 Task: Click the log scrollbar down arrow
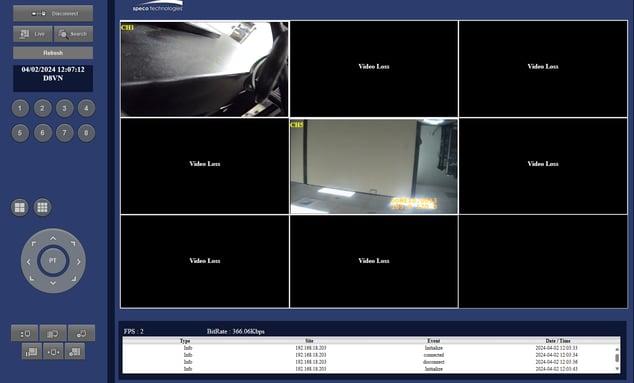(617, 368)
